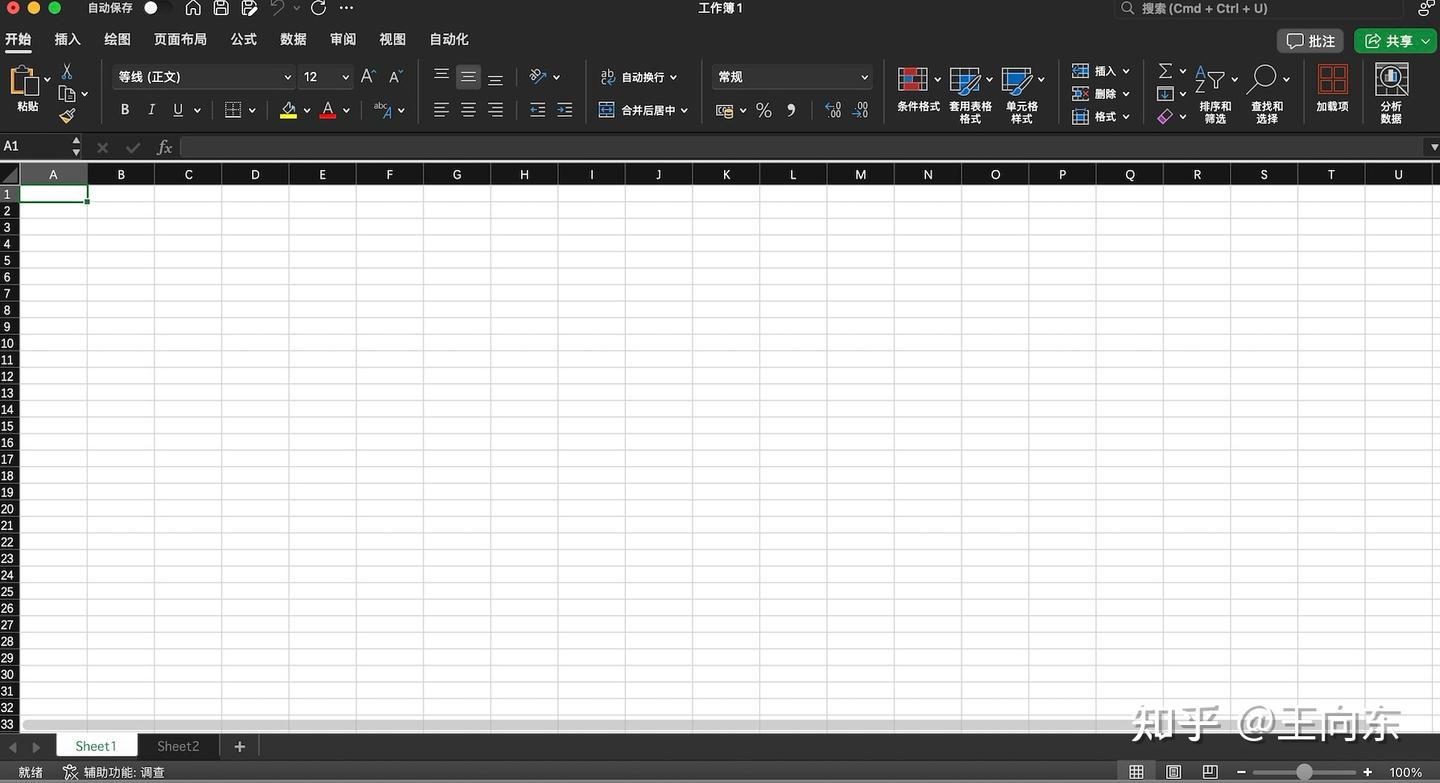Open the three-dot more commands menu
Image resolution: width=1440 pixels, height=783 pixels.
347,8
